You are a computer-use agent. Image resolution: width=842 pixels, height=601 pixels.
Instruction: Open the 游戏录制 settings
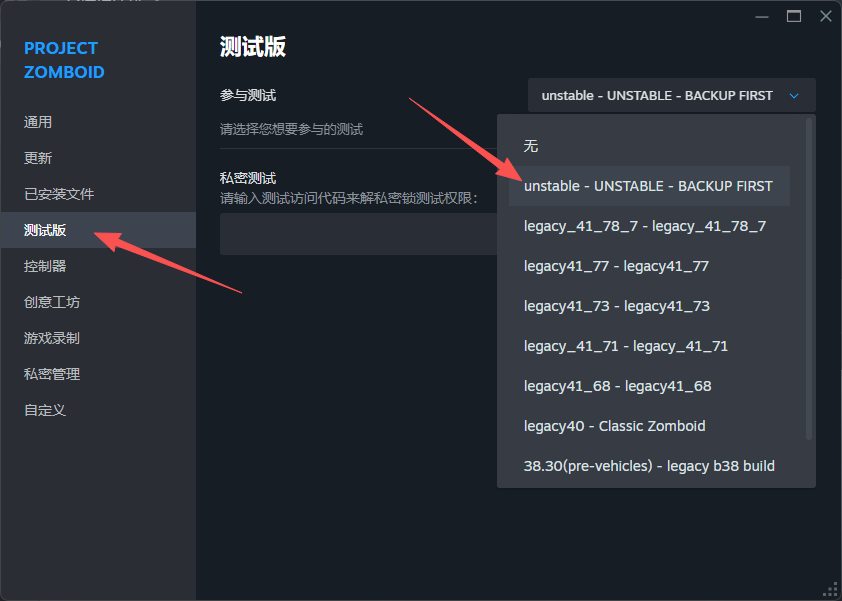click(52, 338)
